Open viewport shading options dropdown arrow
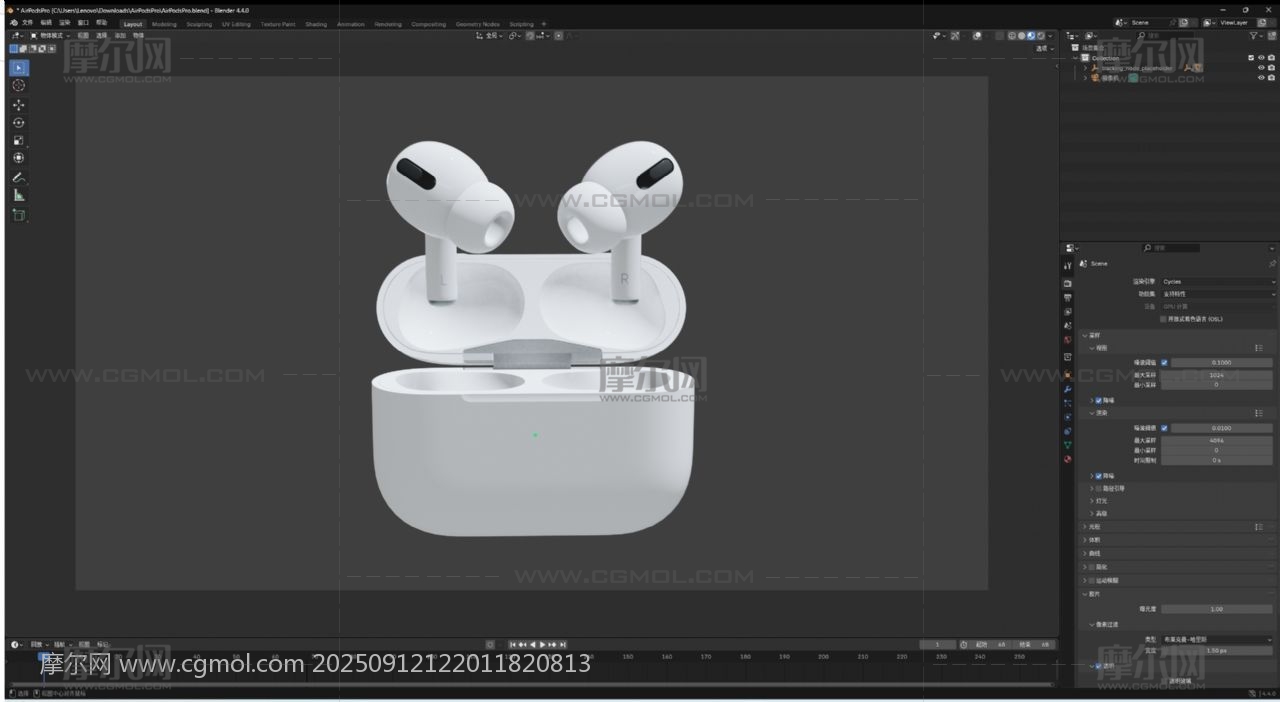Screen dimensions: 1280x702 tap(1050, 36)
